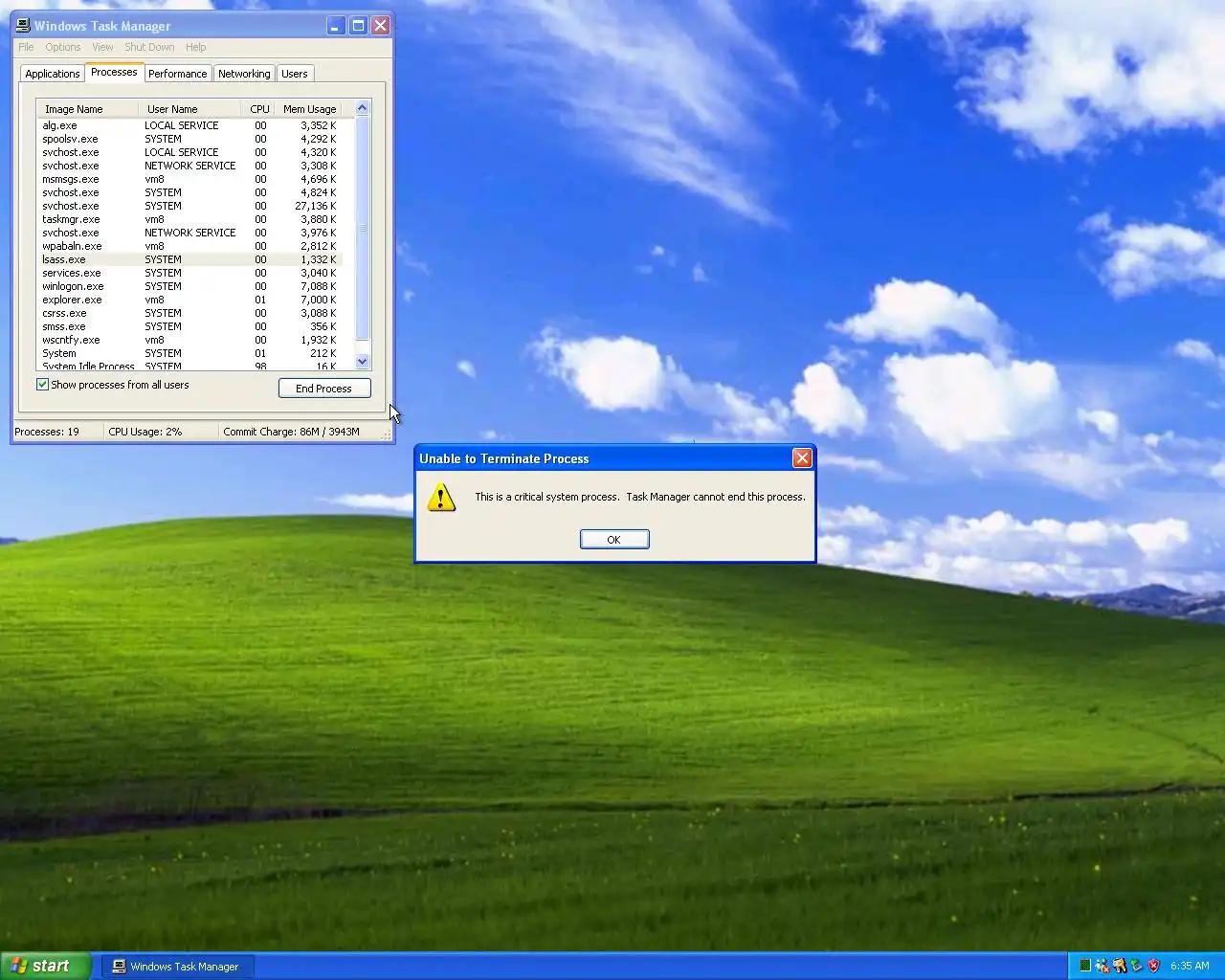Sort by Mem Usage column header
This screenshot has width=1225, height=980.
(309, 109)
